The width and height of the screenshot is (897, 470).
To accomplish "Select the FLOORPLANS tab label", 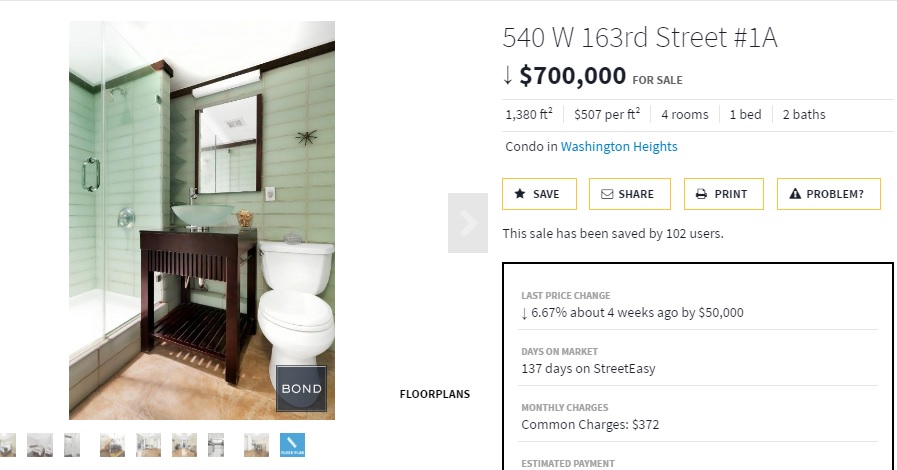I will 435,394.
